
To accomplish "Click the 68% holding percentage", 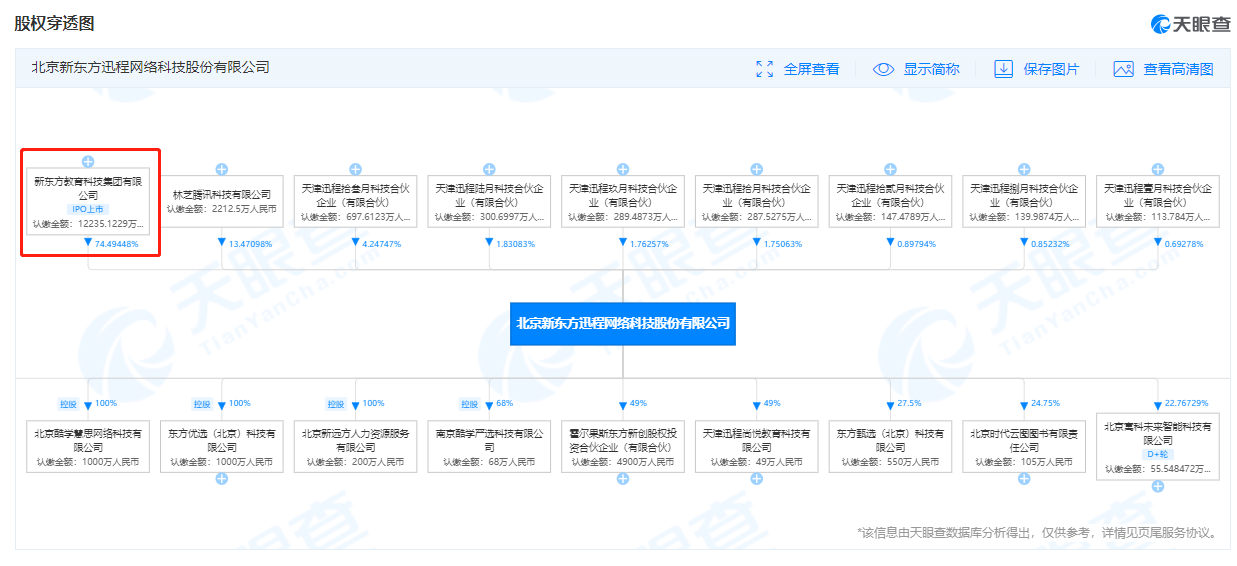I will (x=504, y=403).
